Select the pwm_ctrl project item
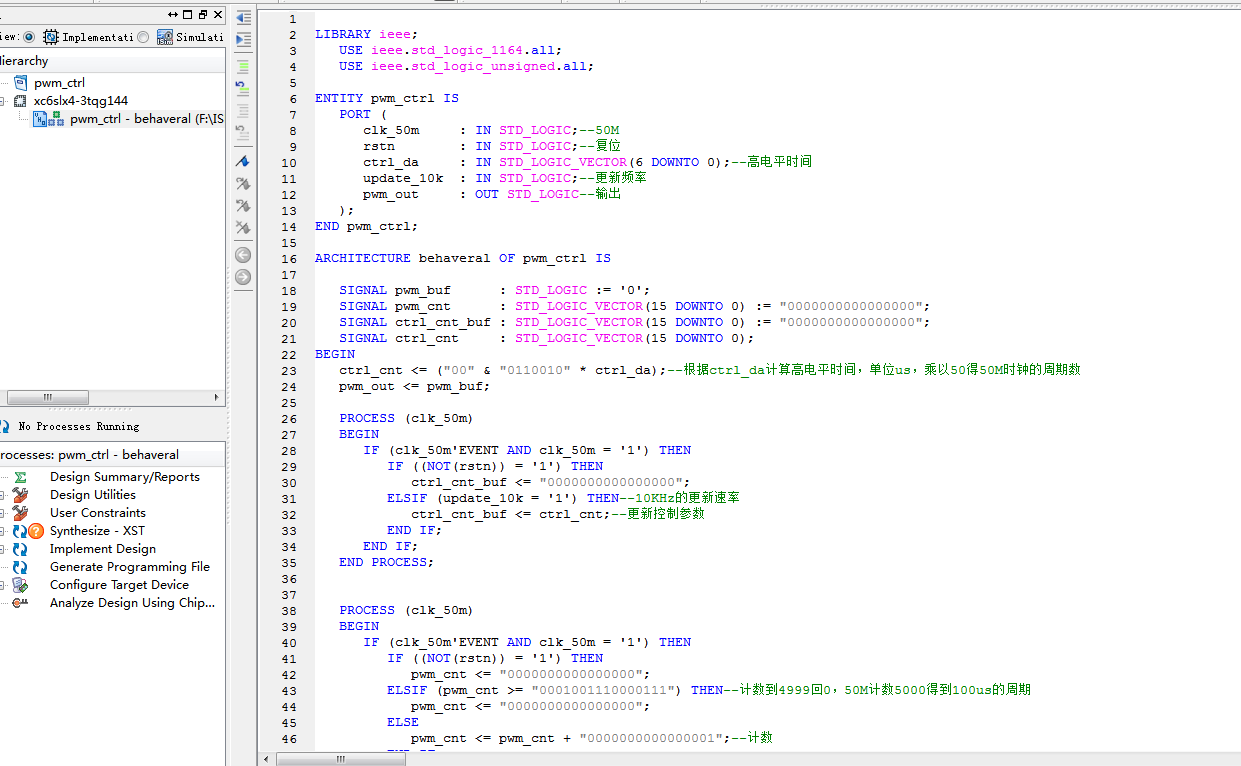 click(x=59, y=83)
